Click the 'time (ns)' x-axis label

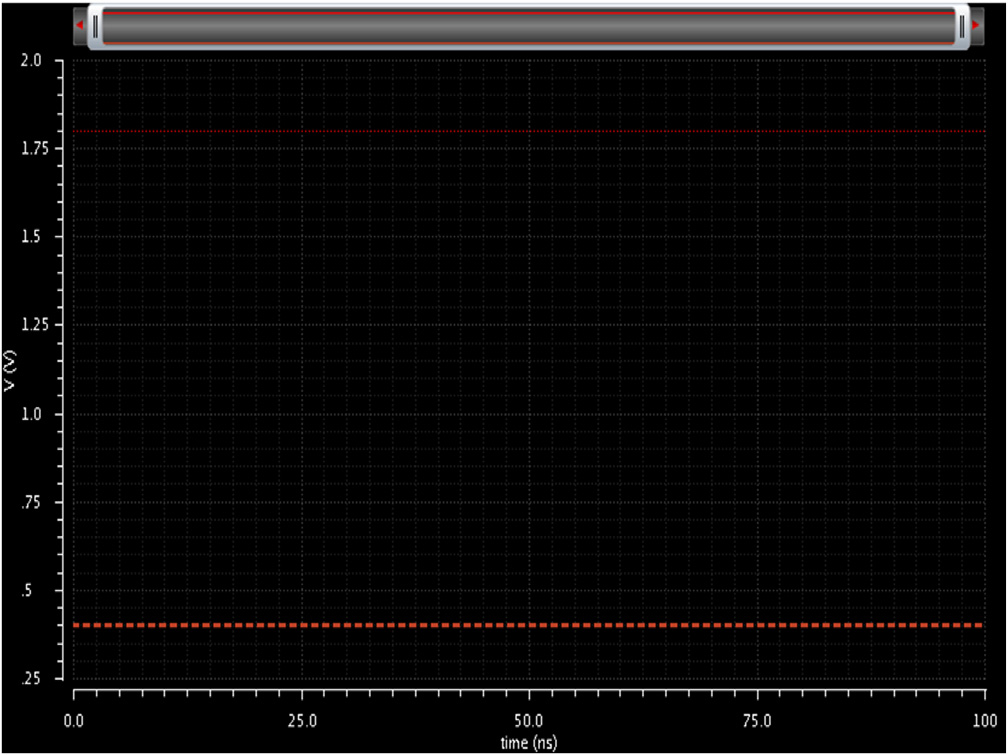529,742
